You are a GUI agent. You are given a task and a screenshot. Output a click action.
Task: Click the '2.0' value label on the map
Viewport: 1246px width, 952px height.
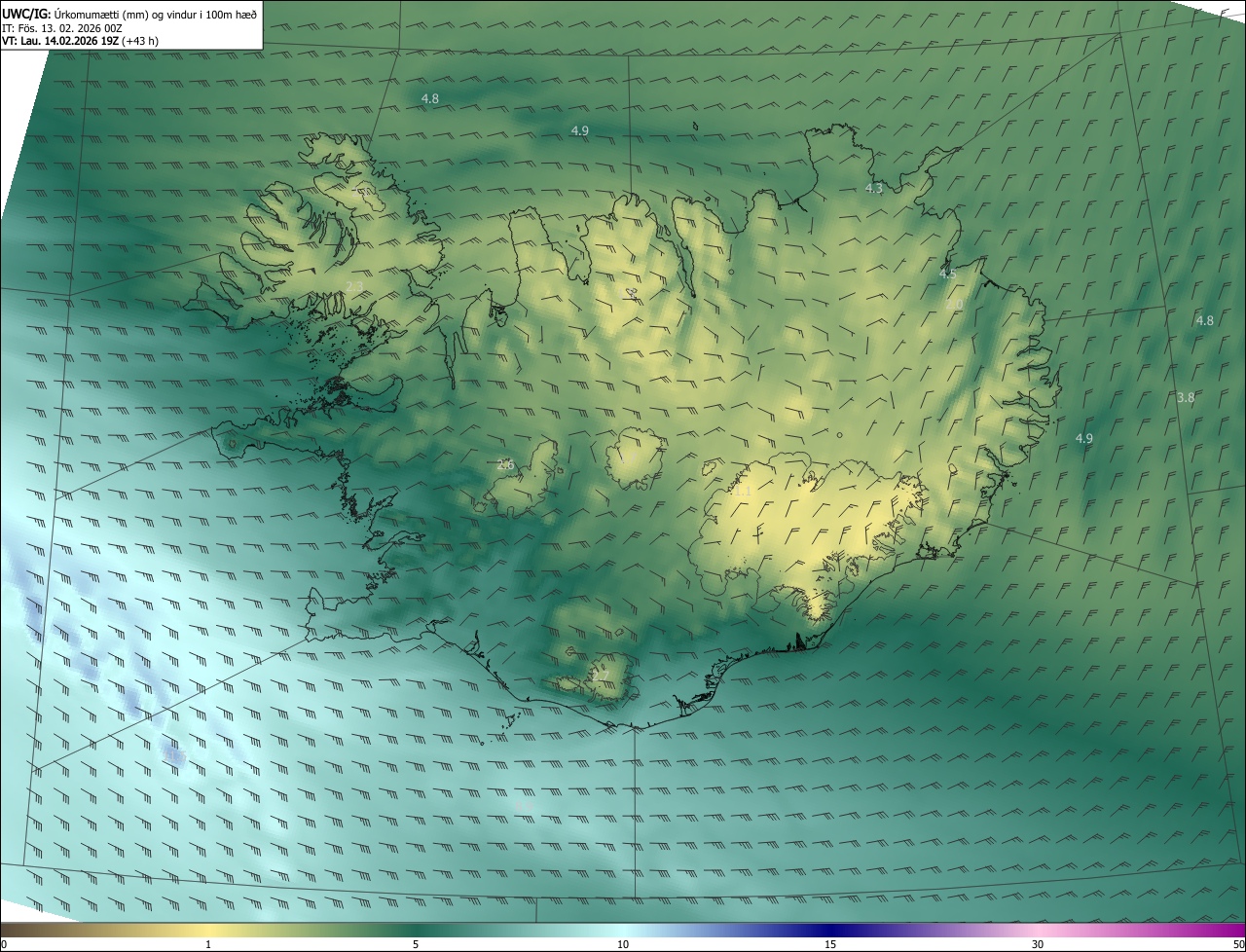(x=954, y=305)
